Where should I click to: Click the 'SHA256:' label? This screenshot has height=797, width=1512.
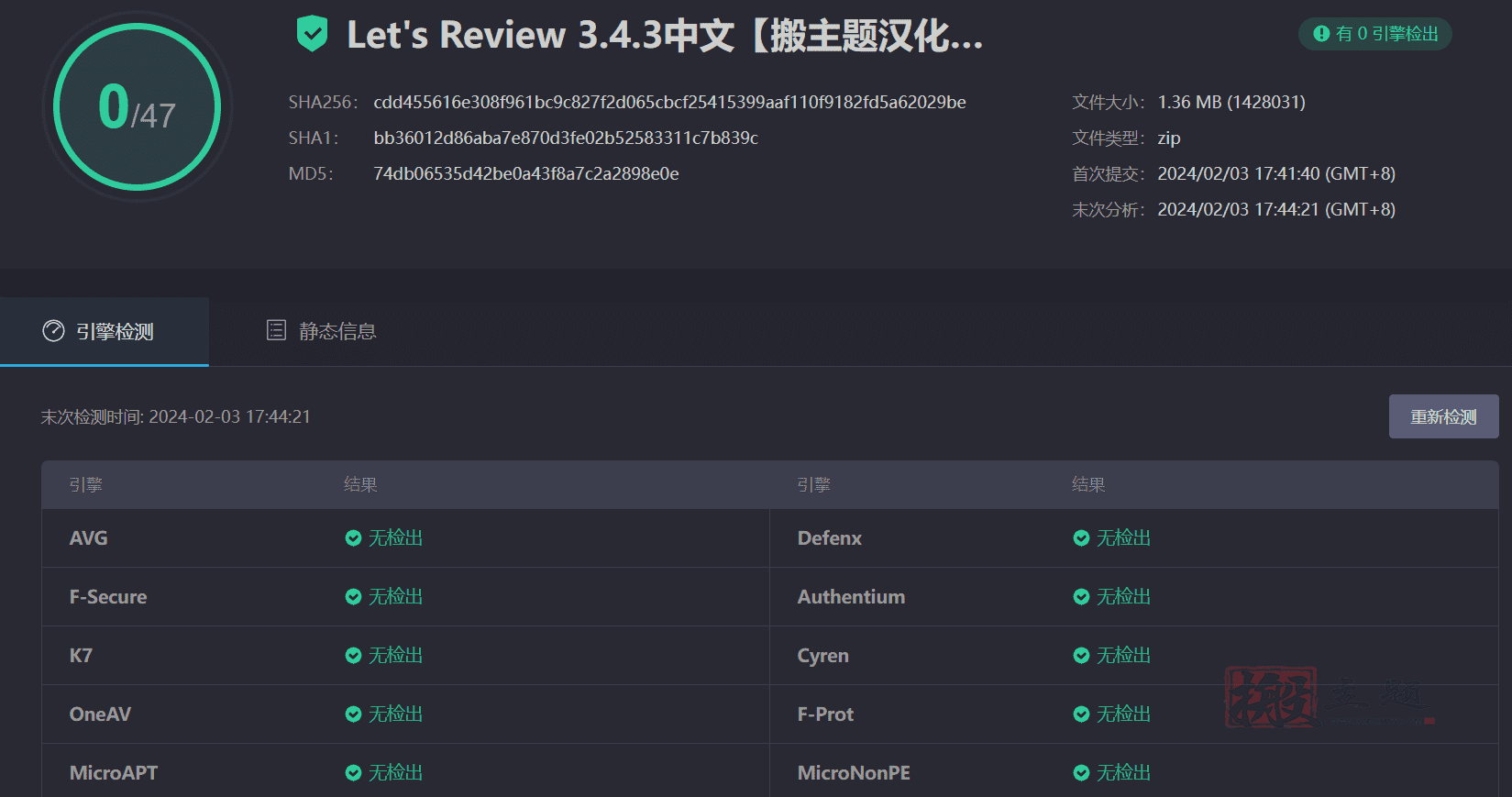323,102
